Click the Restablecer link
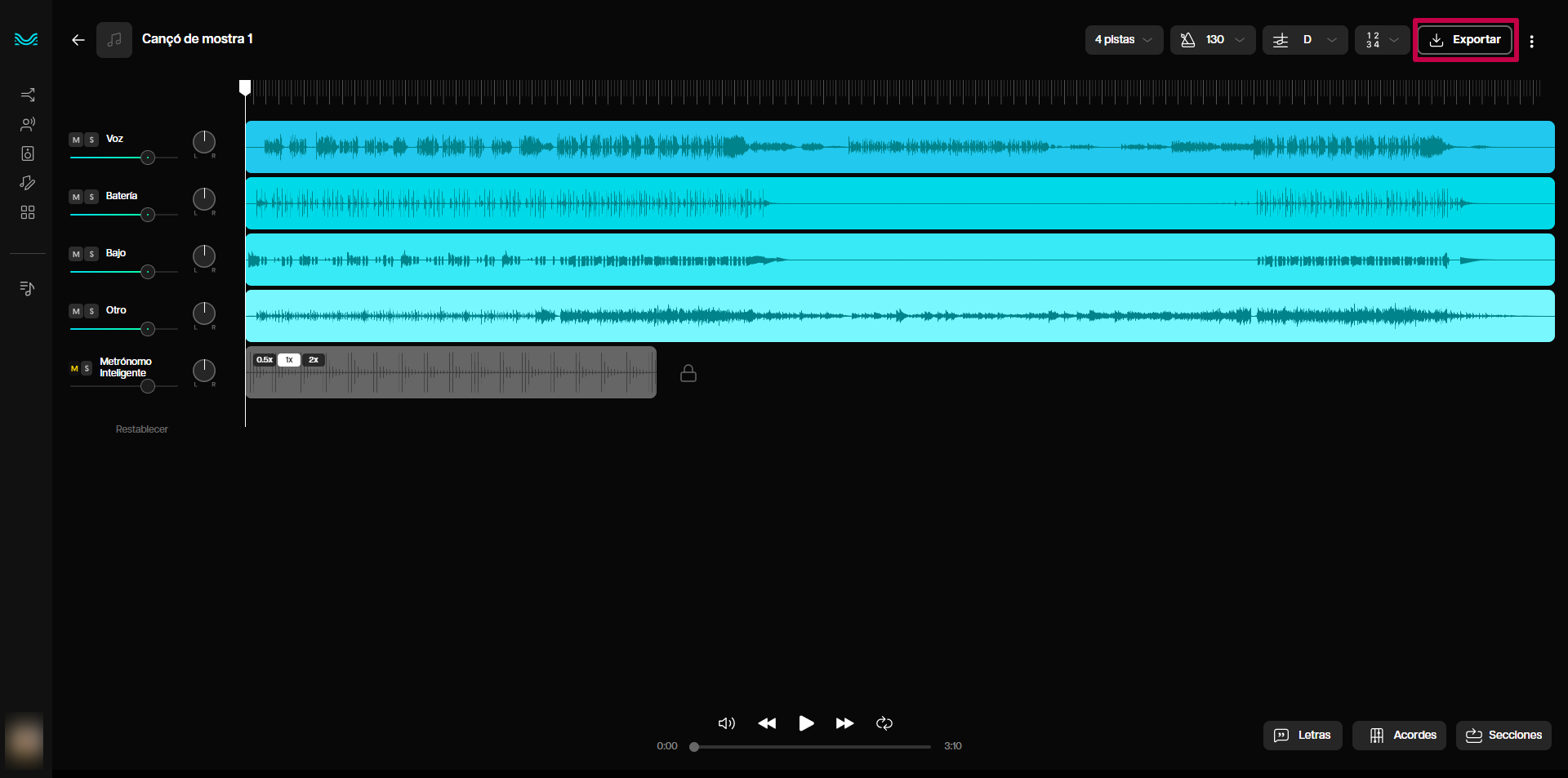This screenshot has height=778, width=1568. (x=141, y=429)
